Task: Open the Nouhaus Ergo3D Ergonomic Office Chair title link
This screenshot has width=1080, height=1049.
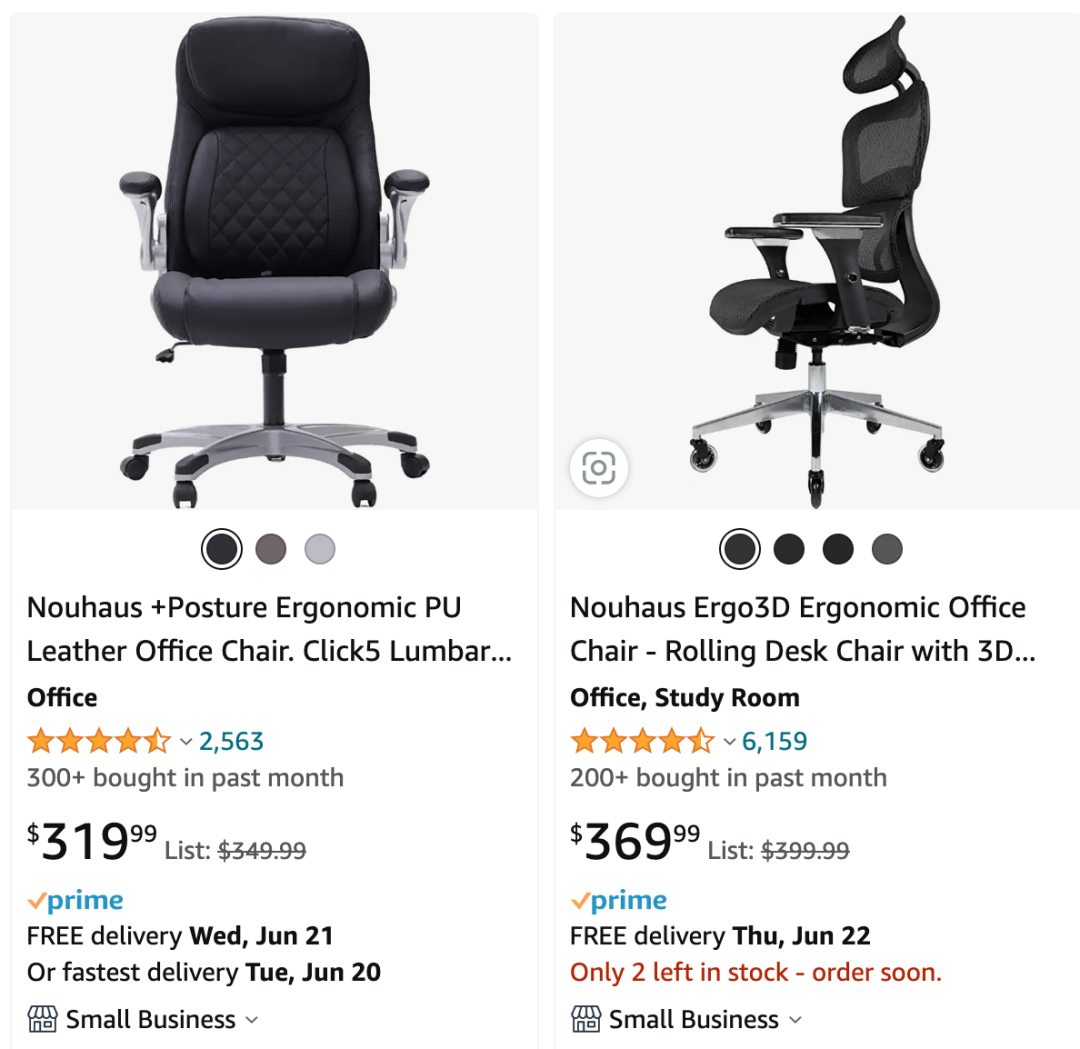Action: click(x=803, y=629)
